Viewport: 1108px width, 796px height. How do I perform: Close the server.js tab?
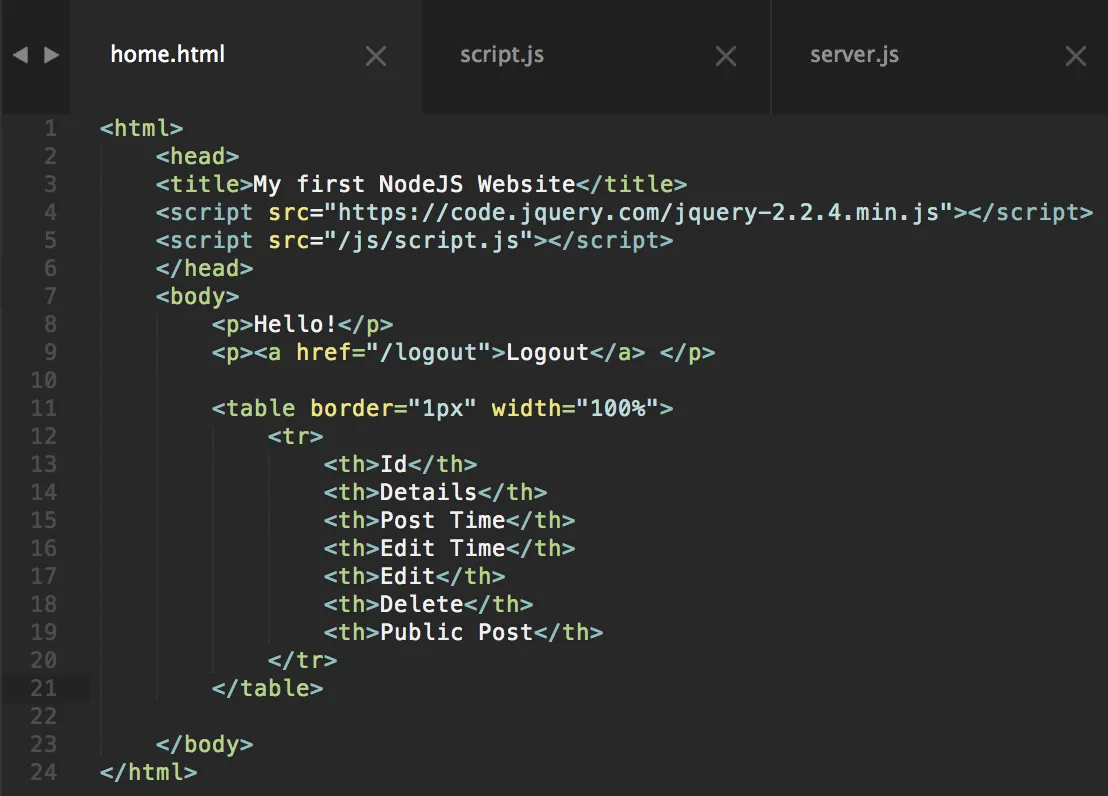(1075, 56)
